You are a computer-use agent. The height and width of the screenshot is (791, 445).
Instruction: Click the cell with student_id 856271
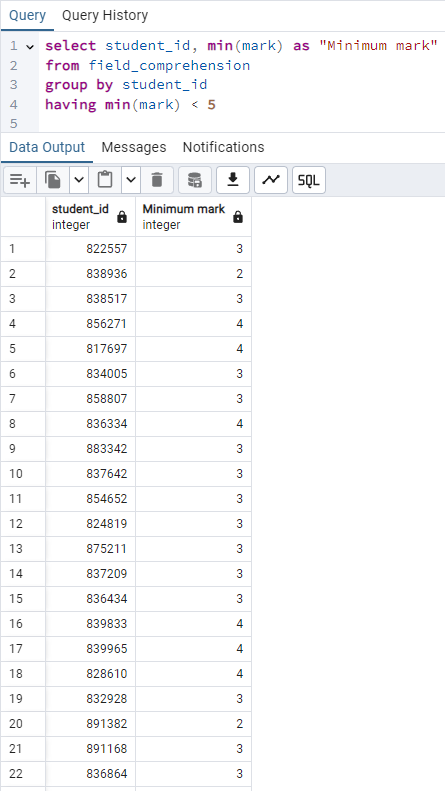click(x=90, y=324)
